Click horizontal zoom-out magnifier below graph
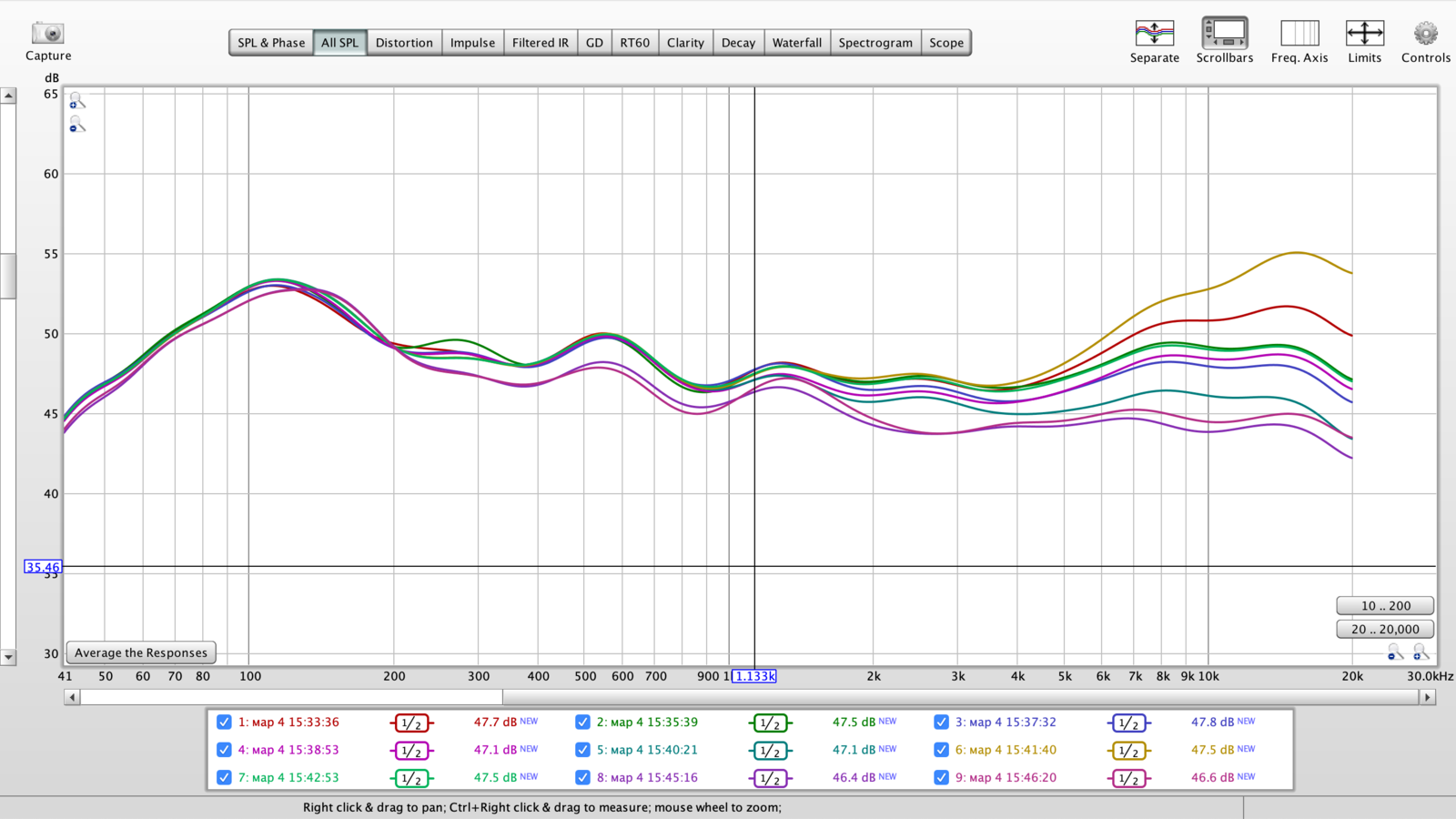 [x=1395, y=652]
